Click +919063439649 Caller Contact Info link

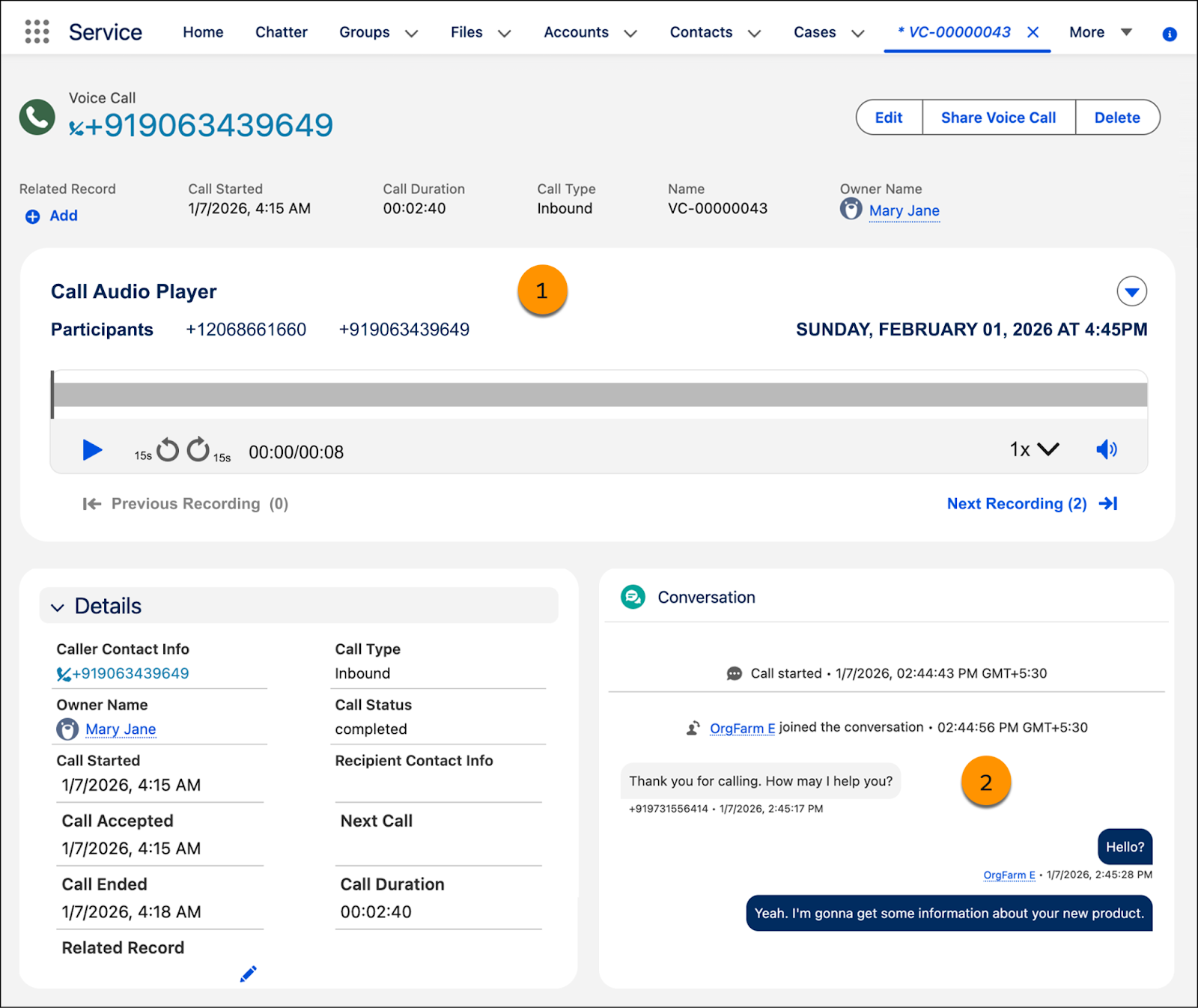[131, 673]
